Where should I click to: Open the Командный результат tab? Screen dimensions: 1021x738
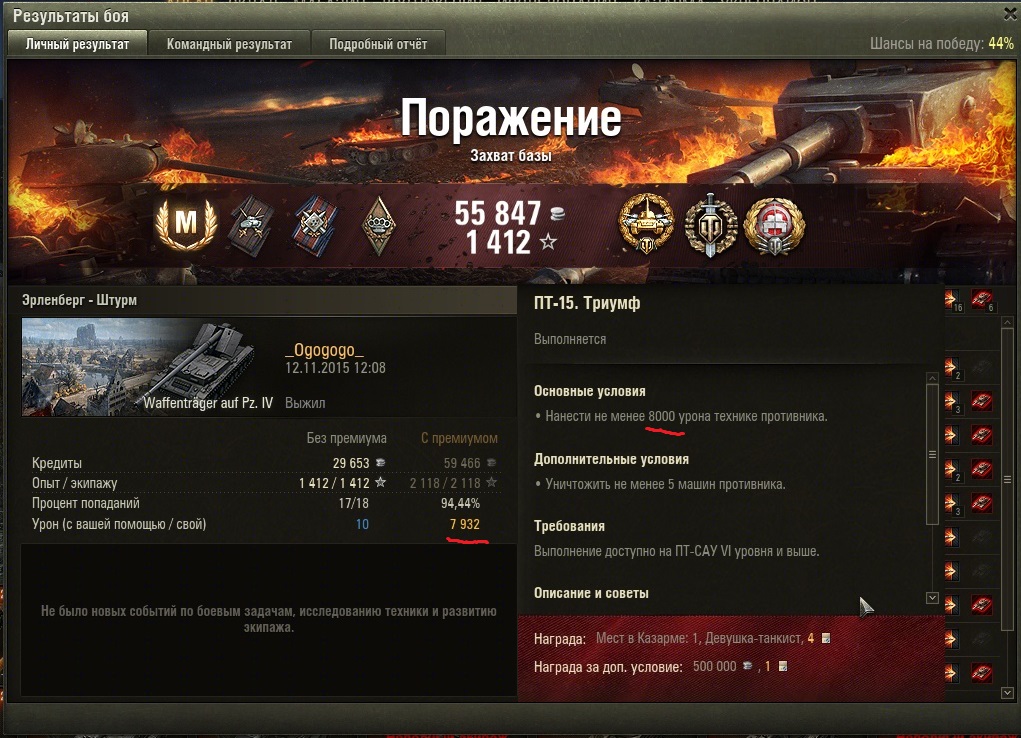229,44
